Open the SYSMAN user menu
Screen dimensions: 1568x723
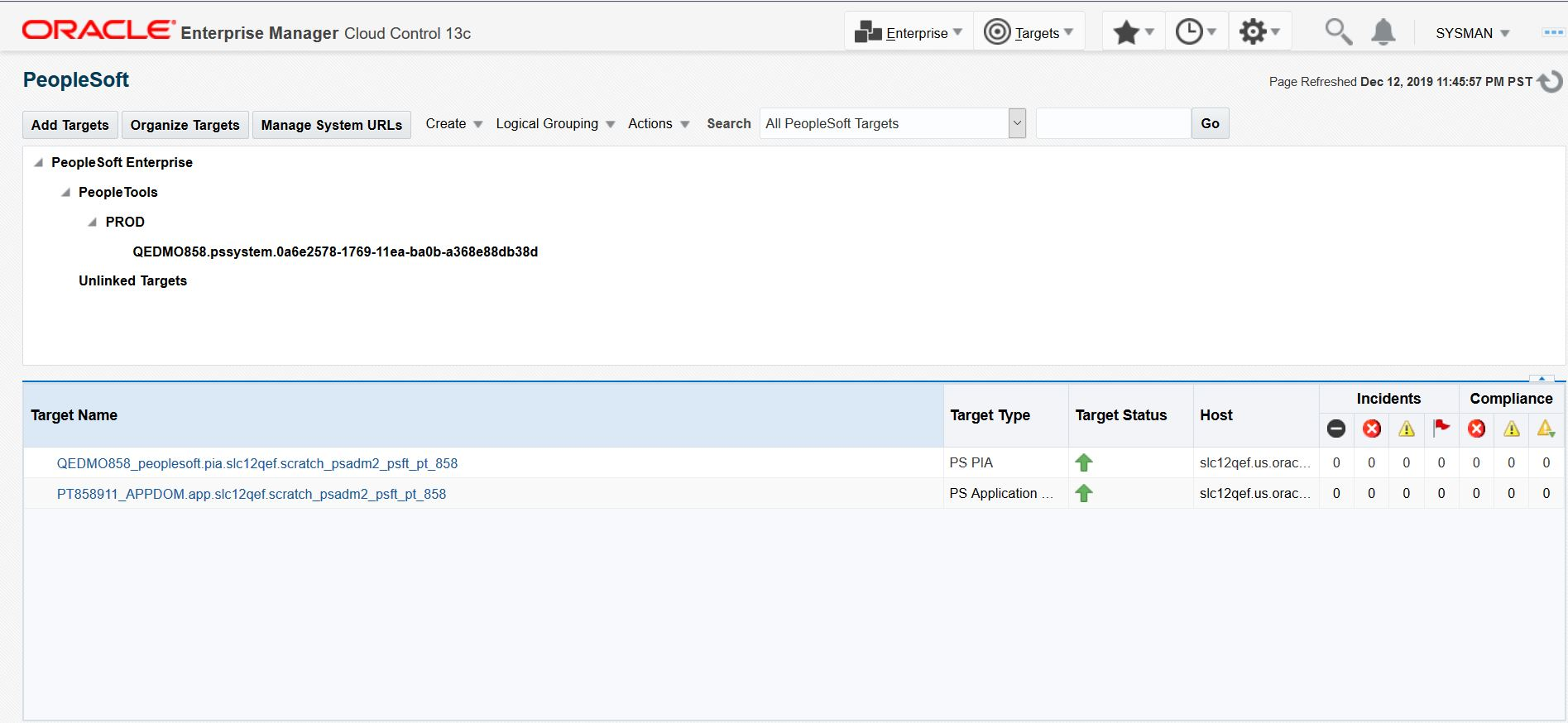[1472, 33]
